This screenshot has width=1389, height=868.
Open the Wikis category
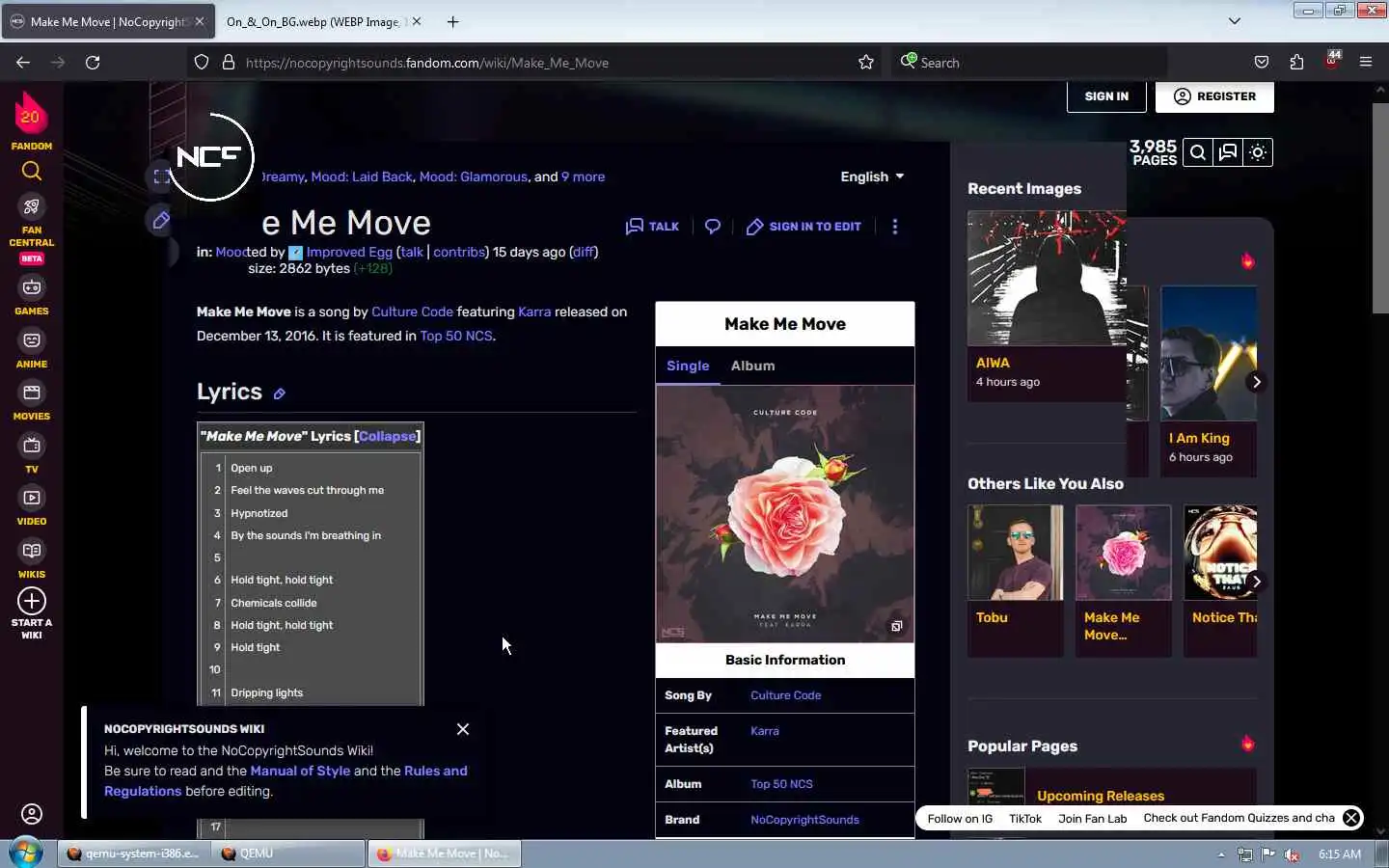click(x=32, y=559)
